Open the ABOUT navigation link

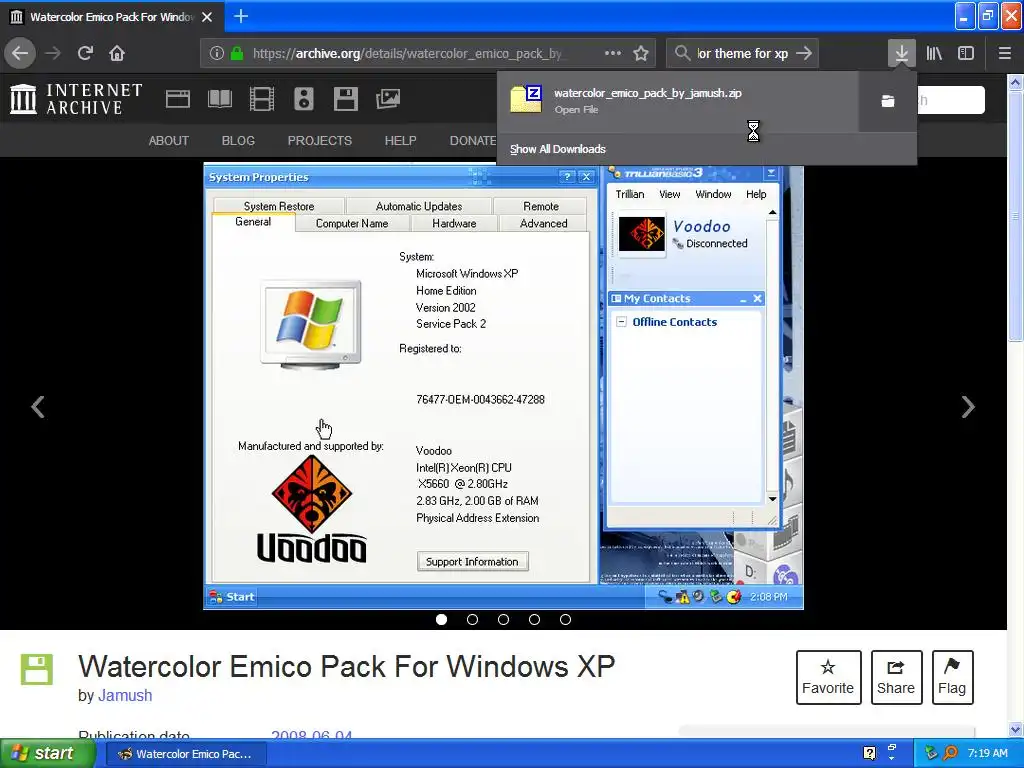click(x=168, y=141)
